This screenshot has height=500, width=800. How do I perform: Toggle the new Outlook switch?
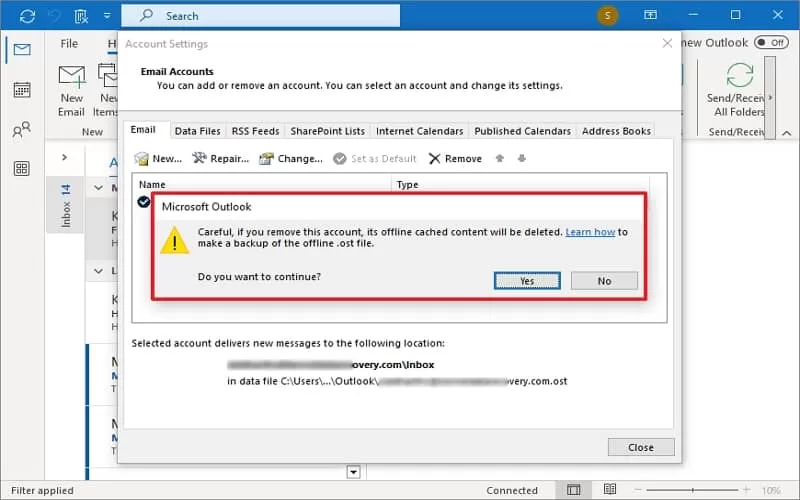tap(771, 43)
